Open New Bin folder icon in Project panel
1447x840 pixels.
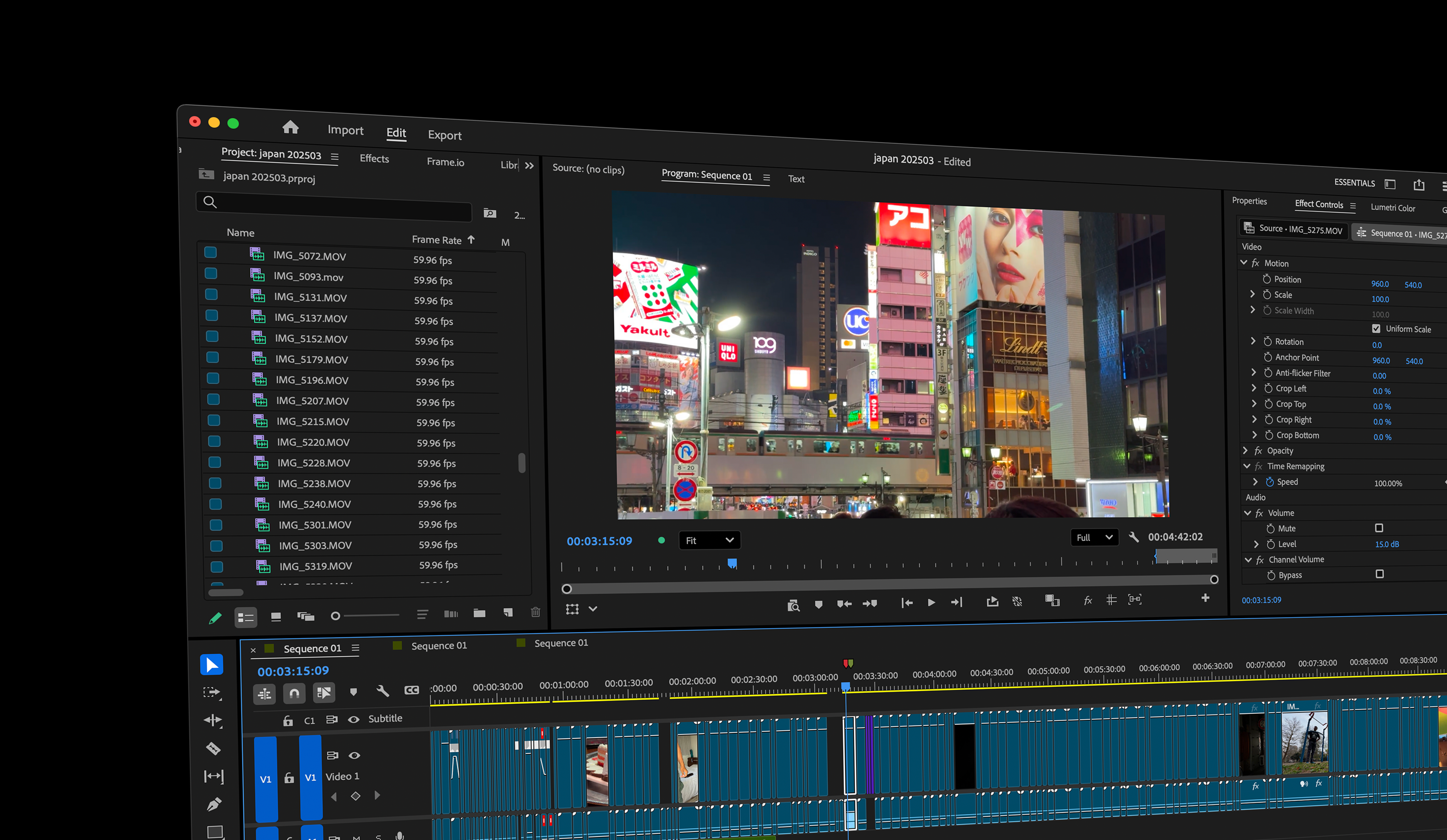(479, 613)
